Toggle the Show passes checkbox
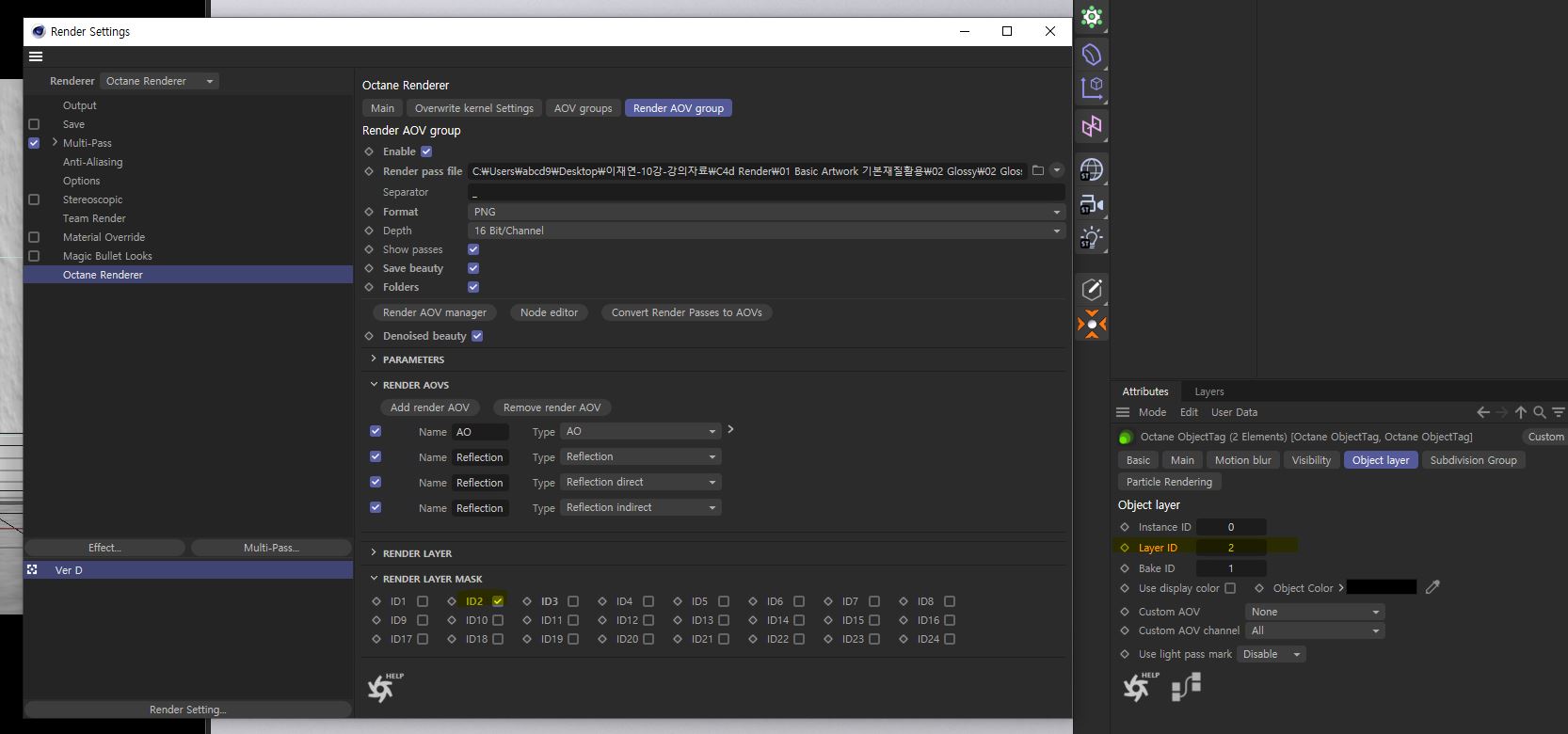 point(473,249)
